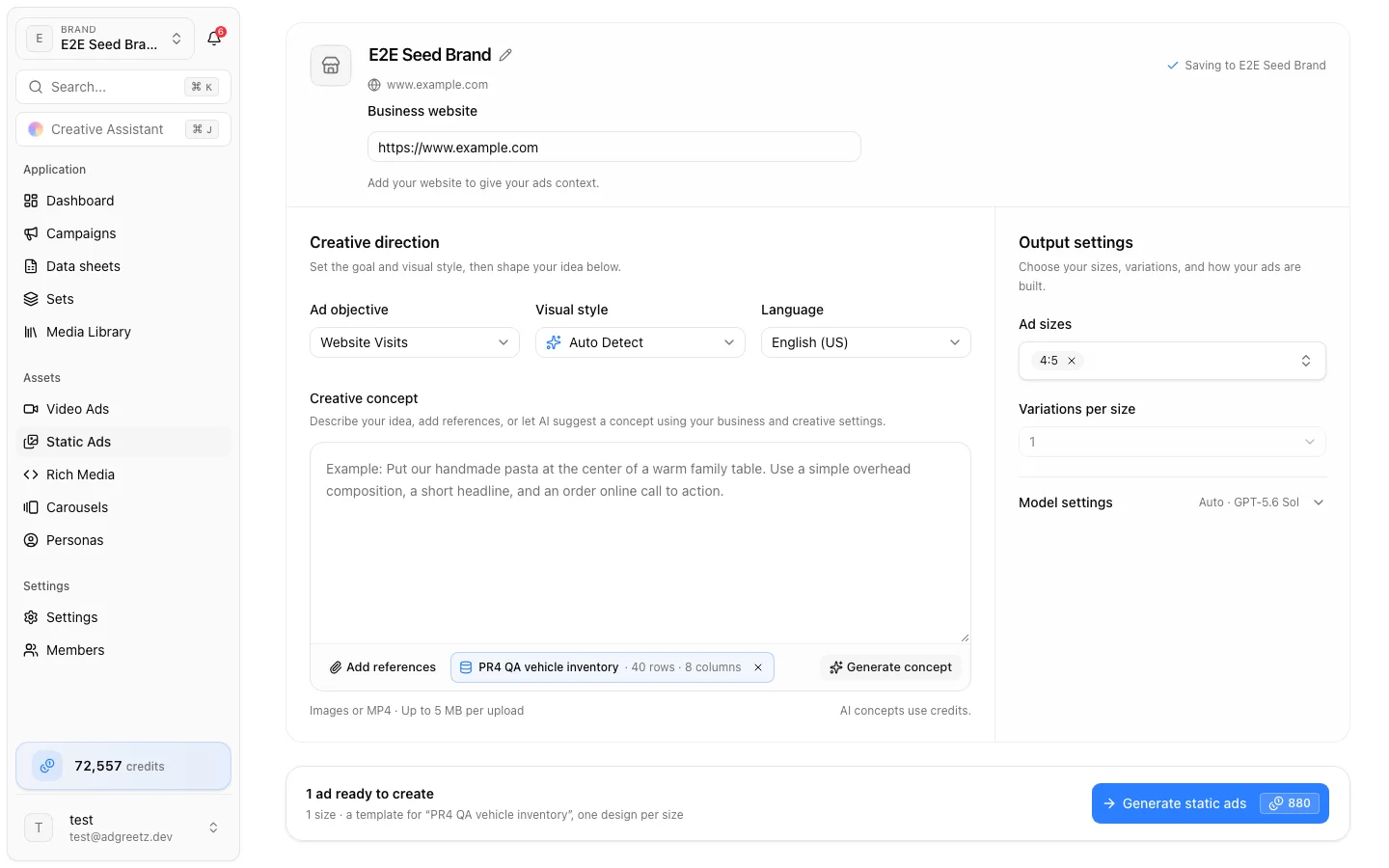Open the Ad sizes selector
The height and width of the screenshot is (868, 1389).
(1172, 361)
